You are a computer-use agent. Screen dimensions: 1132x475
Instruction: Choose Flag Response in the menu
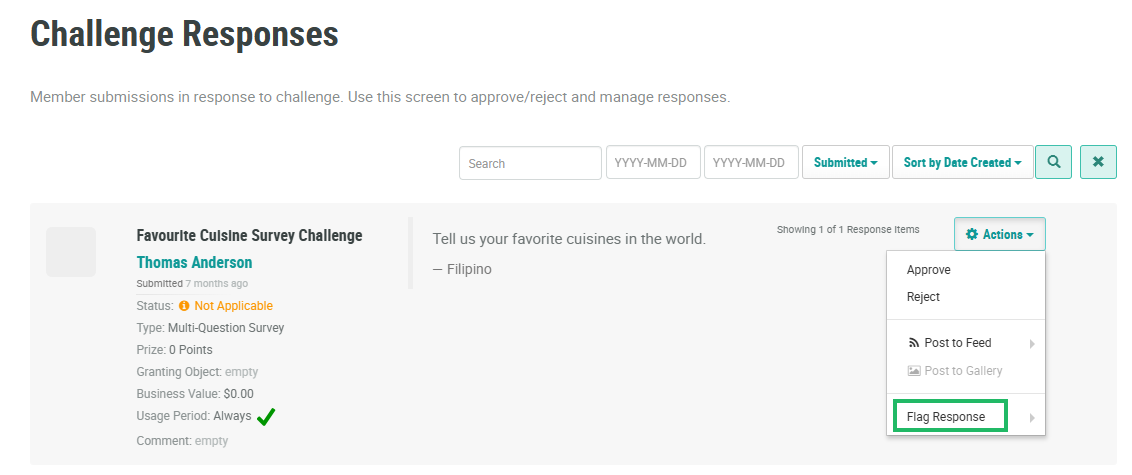(x=946, y=417)
